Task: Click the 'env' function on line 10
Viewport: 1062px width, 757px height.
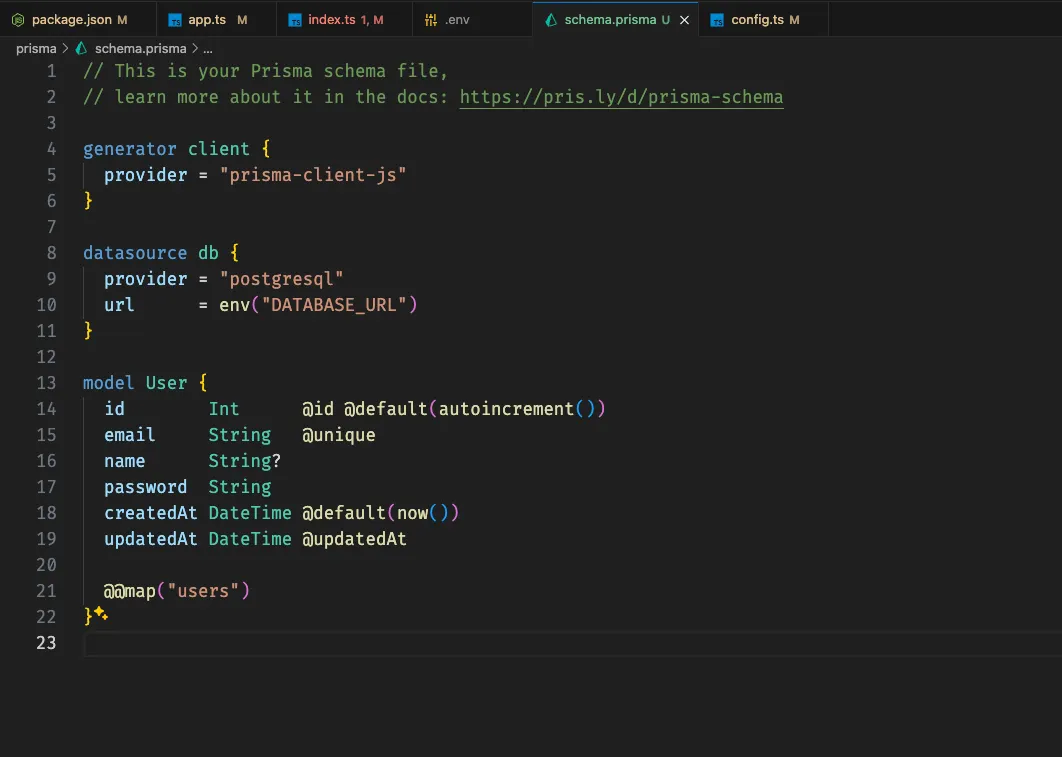Action: pos(234,305)
